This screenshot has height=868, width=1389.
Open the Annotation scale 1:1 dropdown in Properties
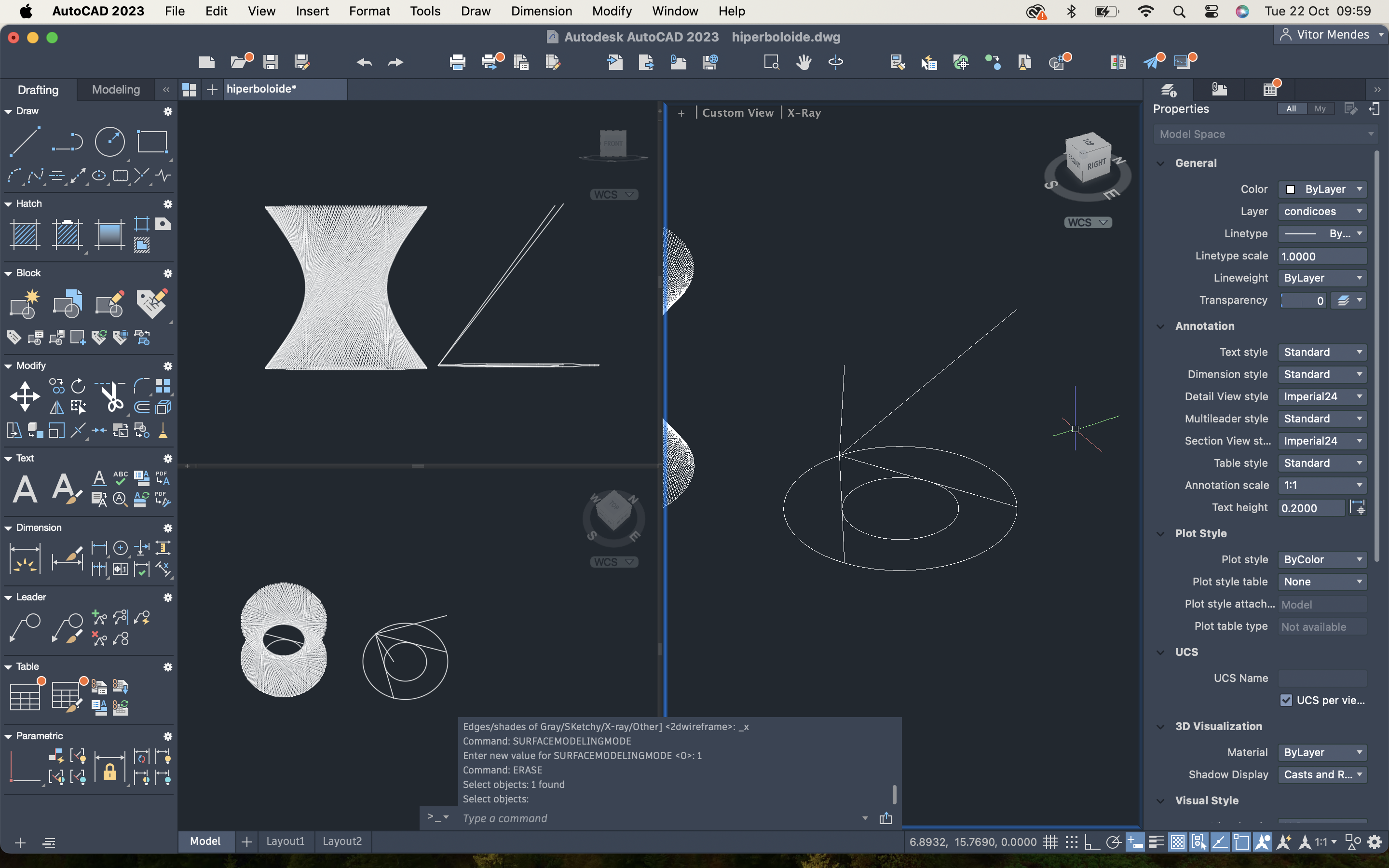(x=1322, y=485)
